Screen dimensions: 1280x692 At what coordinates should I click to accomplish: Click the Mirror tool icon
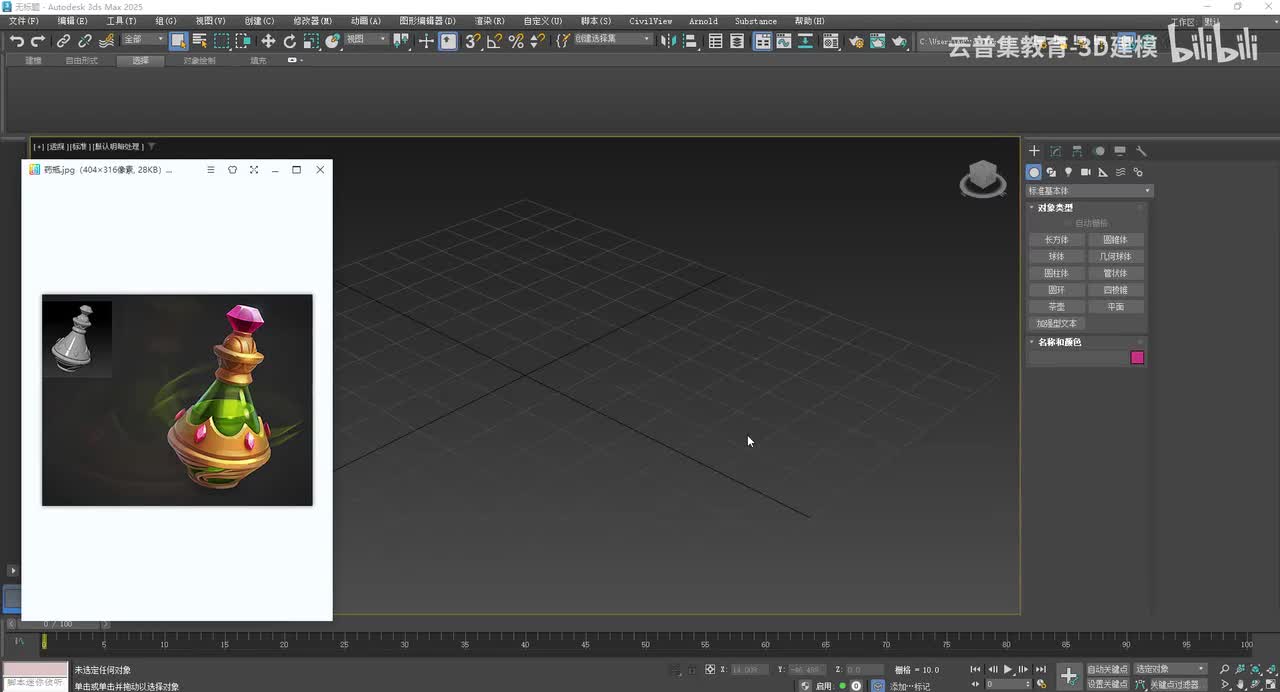point(668,41)
